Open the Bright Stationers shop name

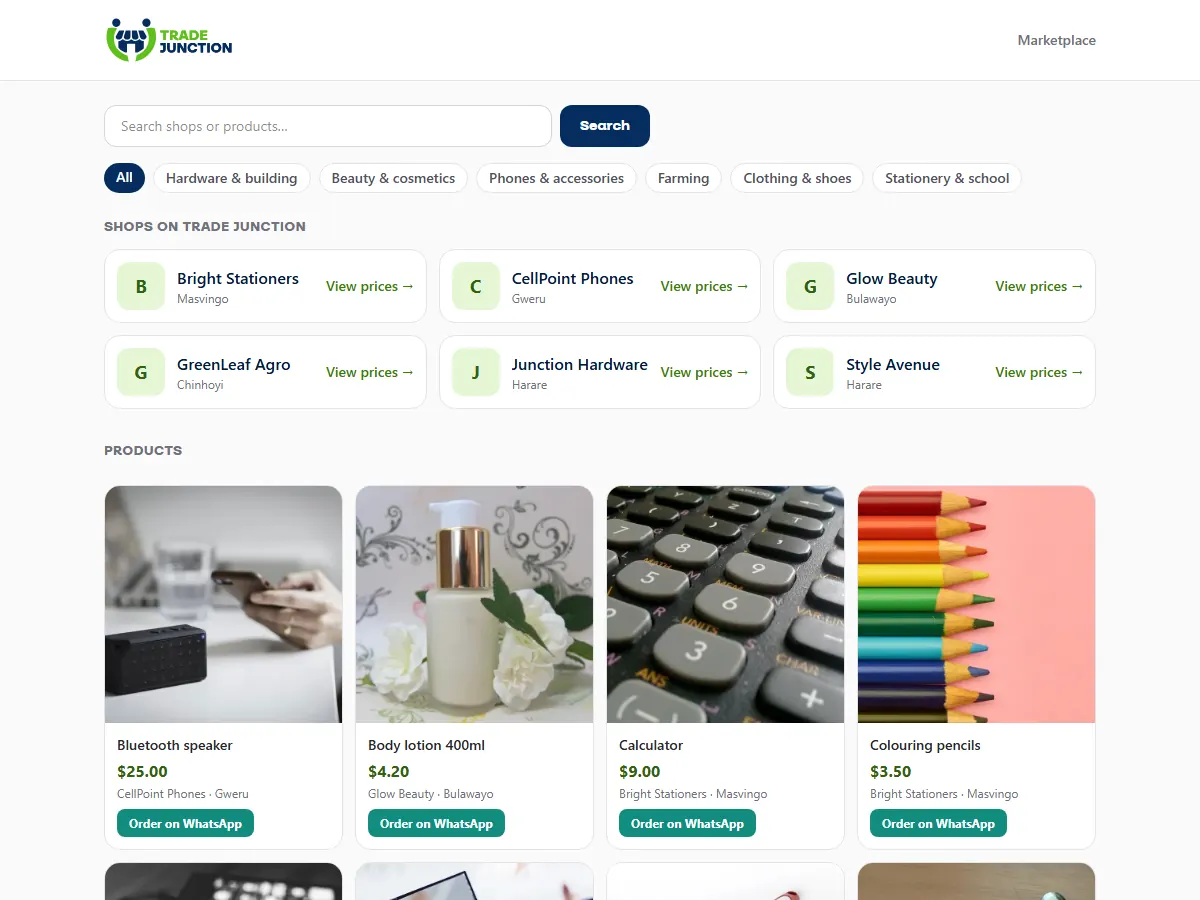click(238, 279)
